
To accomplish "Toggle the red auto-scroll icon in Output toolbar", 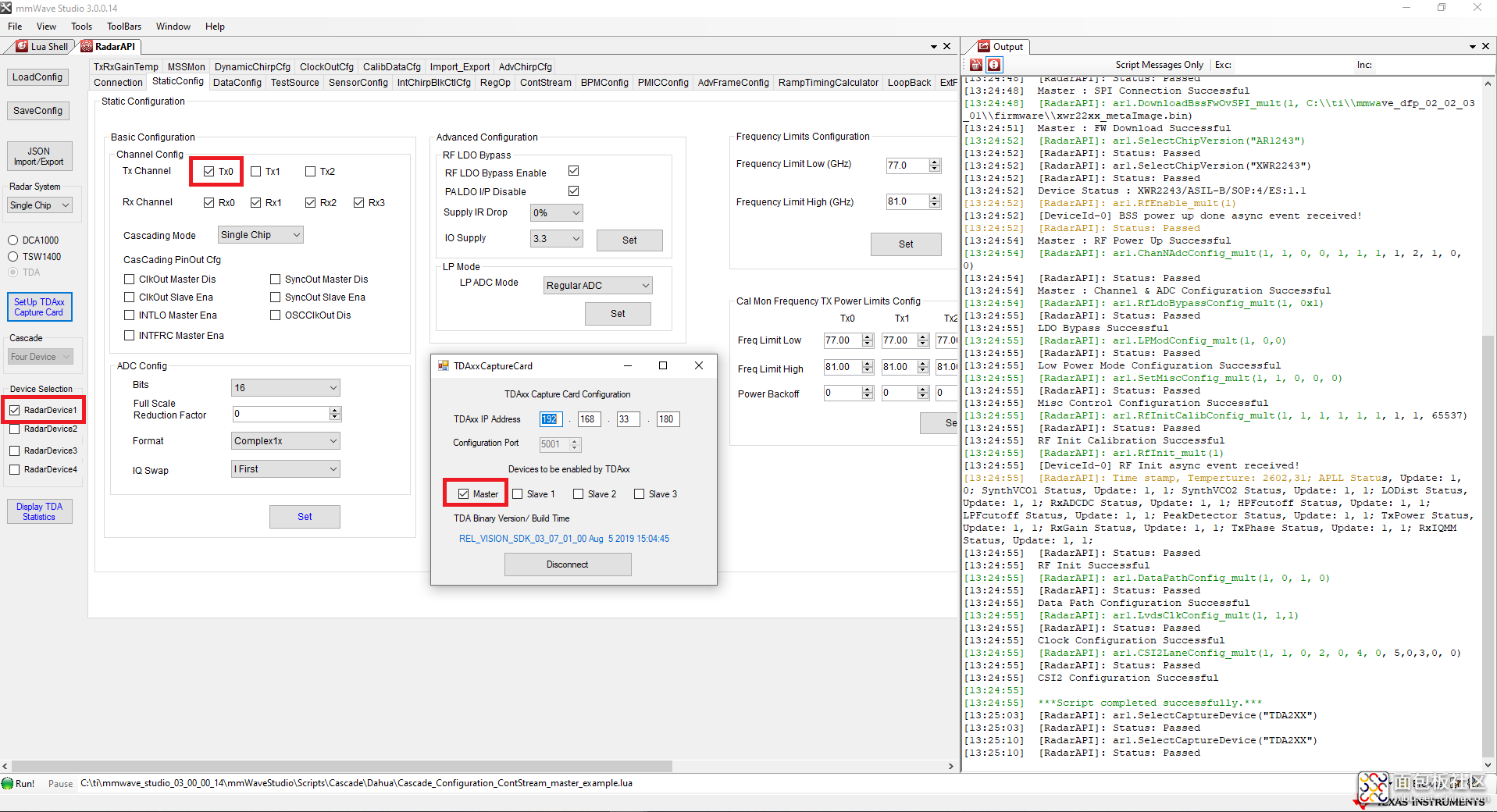I will pos(994,65).
